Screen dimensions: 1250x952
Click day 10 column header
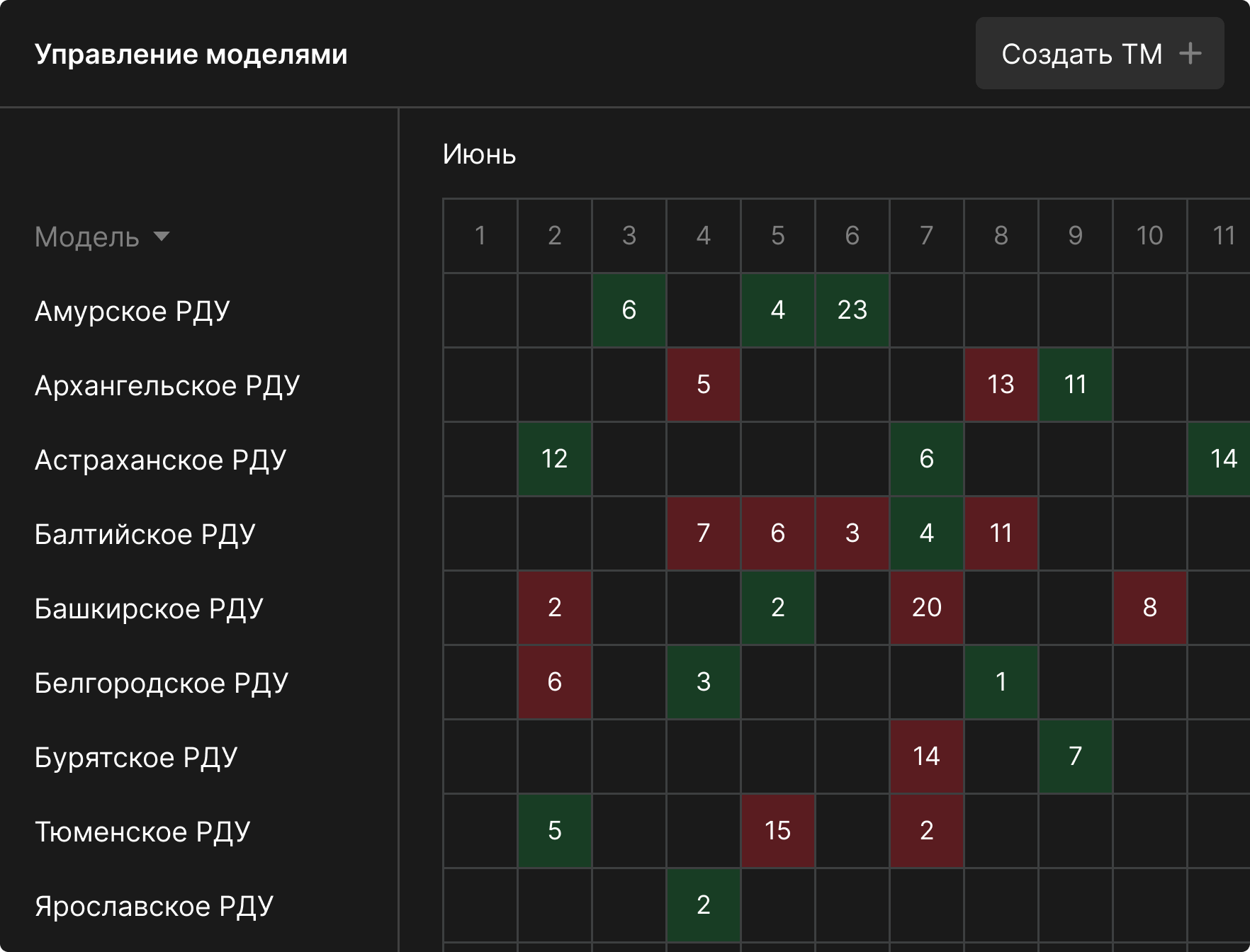pos(1150,236)
